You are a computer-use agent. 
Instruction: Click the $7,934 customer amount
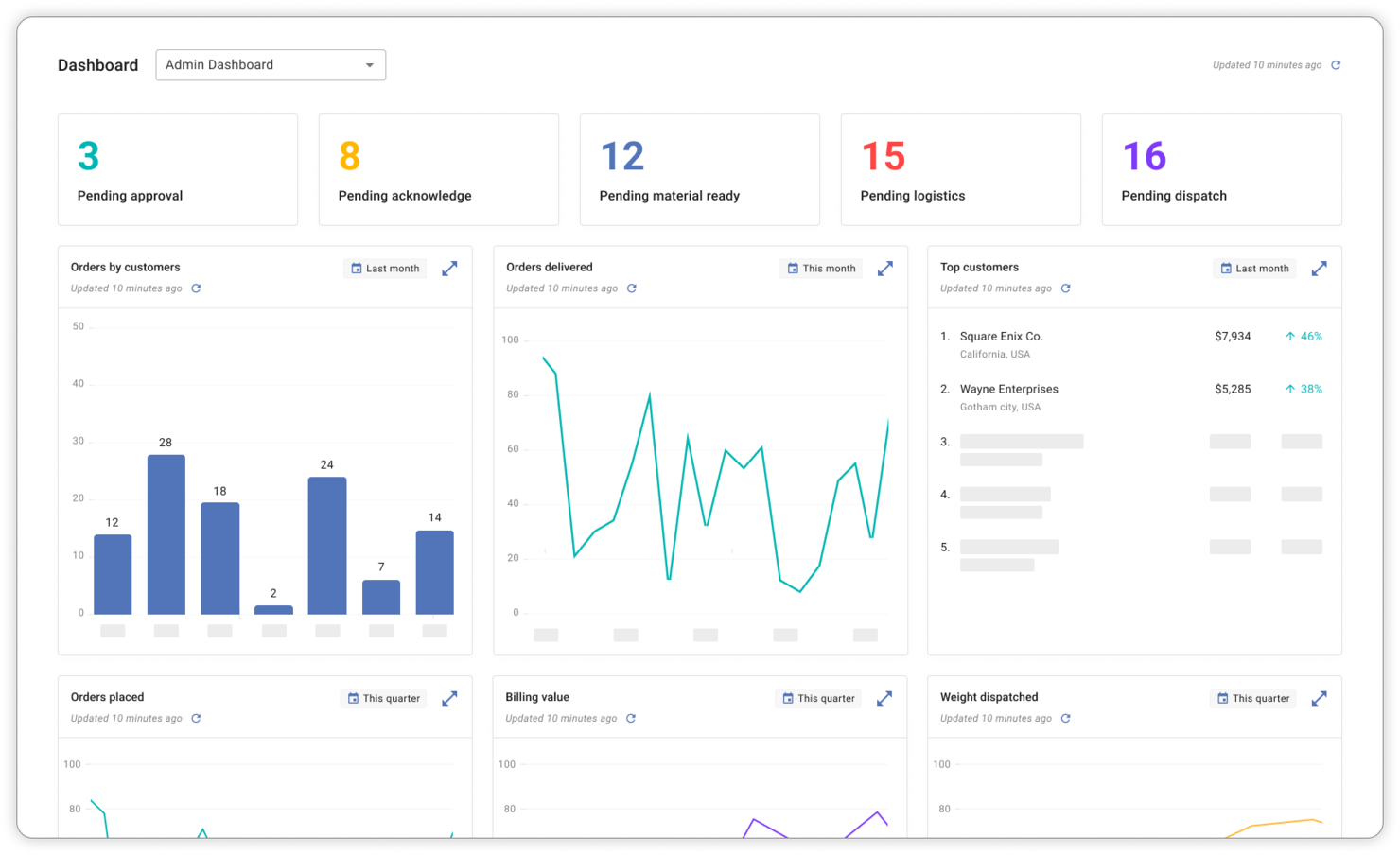tap(1233, 337)
